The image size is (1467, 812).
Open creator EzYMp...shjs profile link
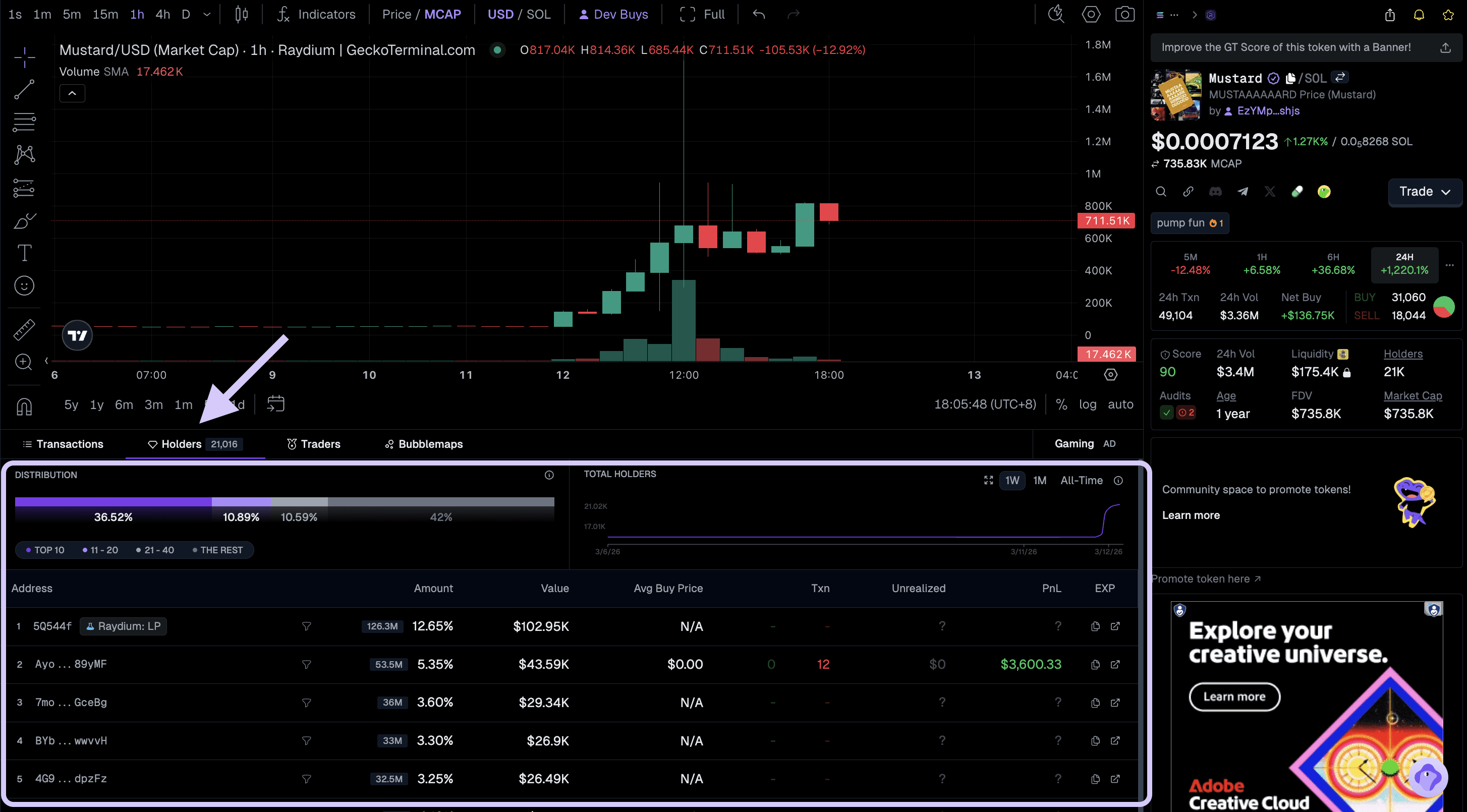[x=1268, y=111]
